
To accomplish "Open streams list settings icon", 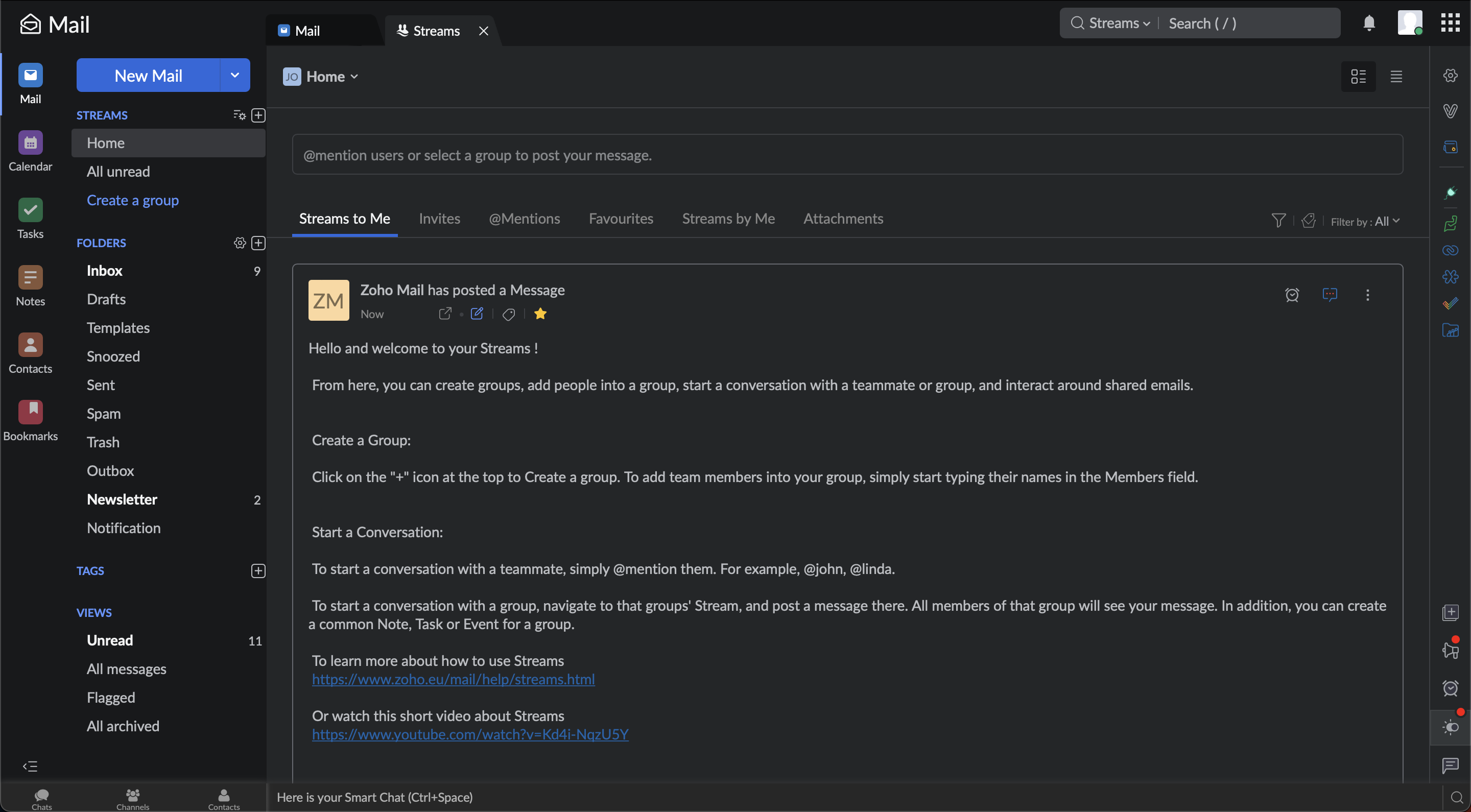I will pyautogui.click(x=239, y=115).
